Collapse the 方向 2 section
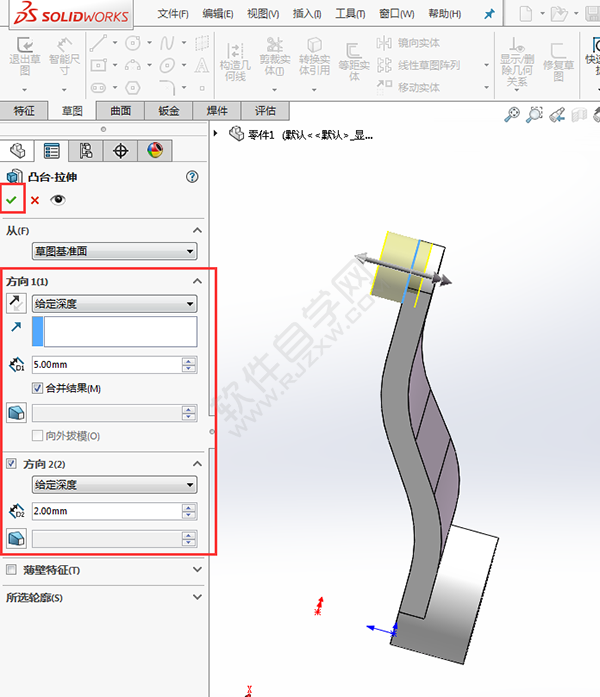The image size is (600, 697). pyautogui.click(x=197, y=464)
